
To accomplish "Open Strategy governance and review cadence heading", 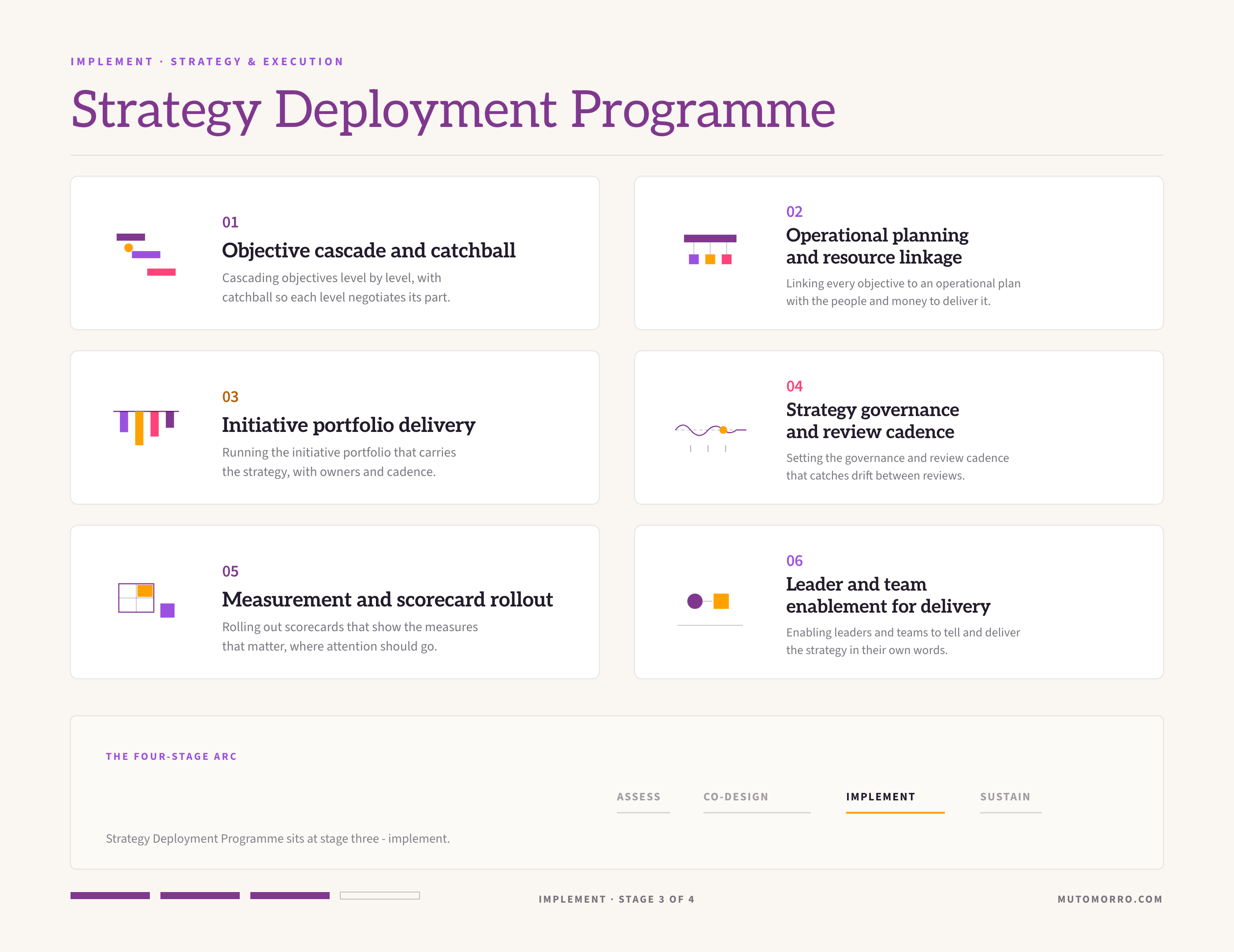I will (872, 420).
